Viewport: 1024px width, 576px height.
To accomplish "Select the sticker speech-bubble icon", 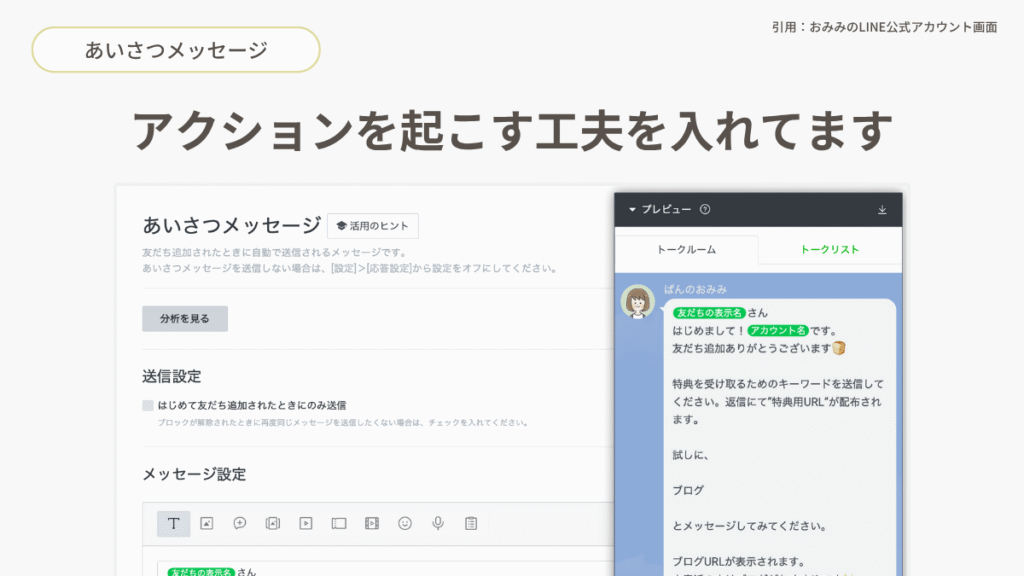I will (x=239, y=523).
